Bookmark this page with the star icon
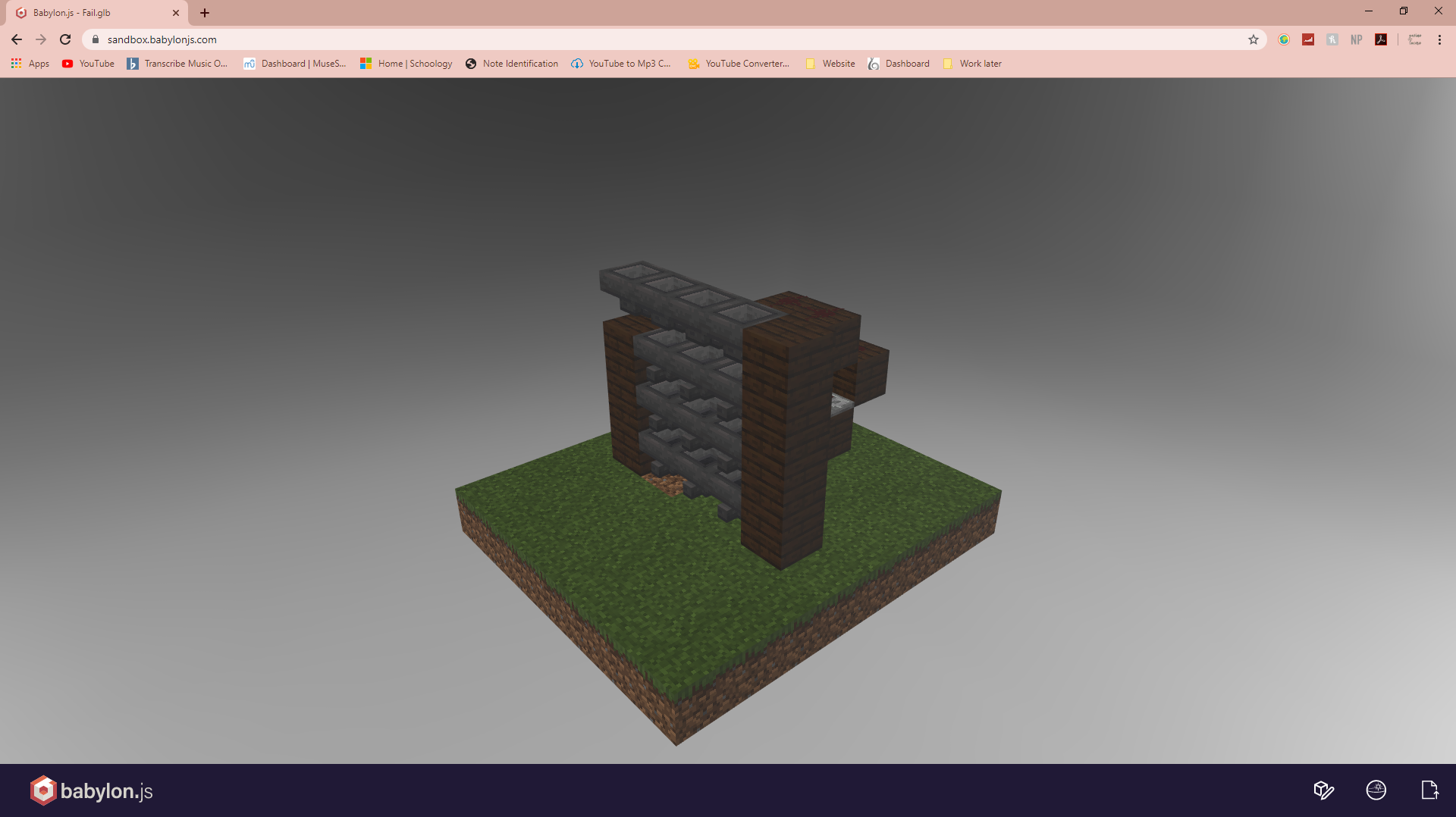 point(1254,39)
